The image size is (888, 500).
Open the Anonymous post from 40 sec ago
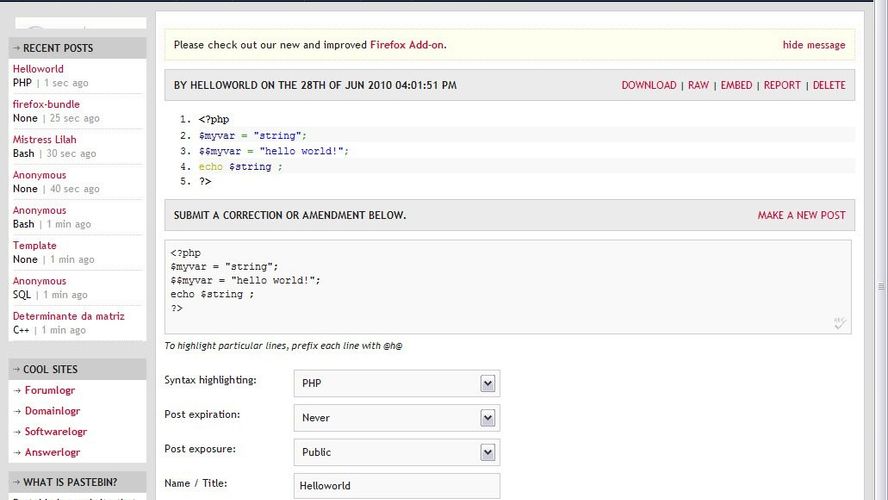pyautogui.click(x=39, y=175)
